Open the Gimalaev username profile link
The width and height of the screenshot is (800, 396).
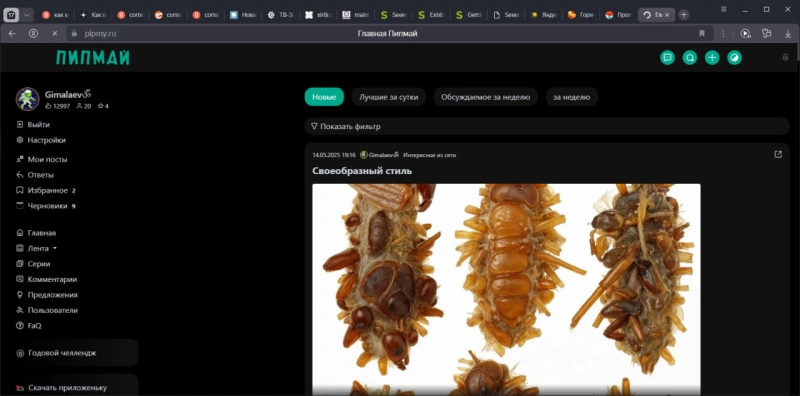click(x=68, y=94)
